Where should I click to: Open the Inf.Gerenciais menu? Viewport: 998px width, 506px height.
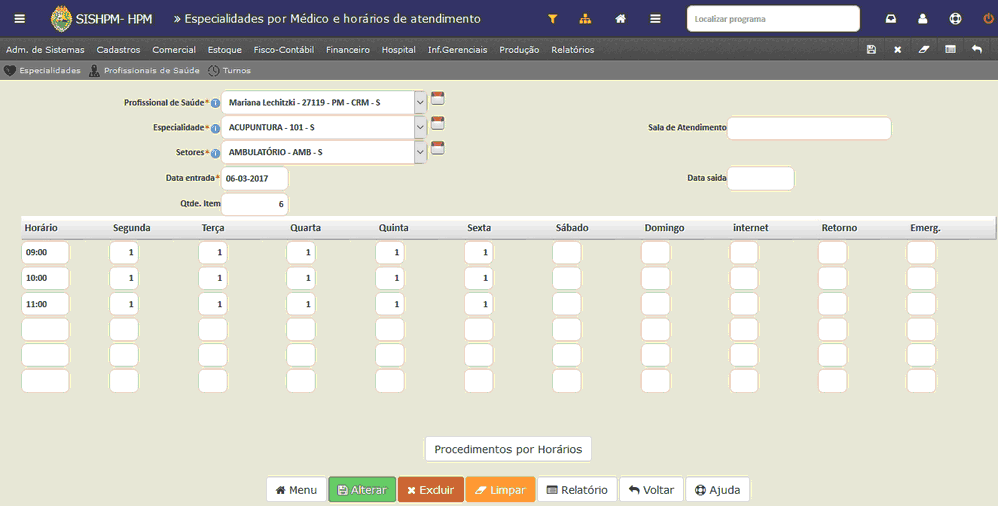point(458,50)
